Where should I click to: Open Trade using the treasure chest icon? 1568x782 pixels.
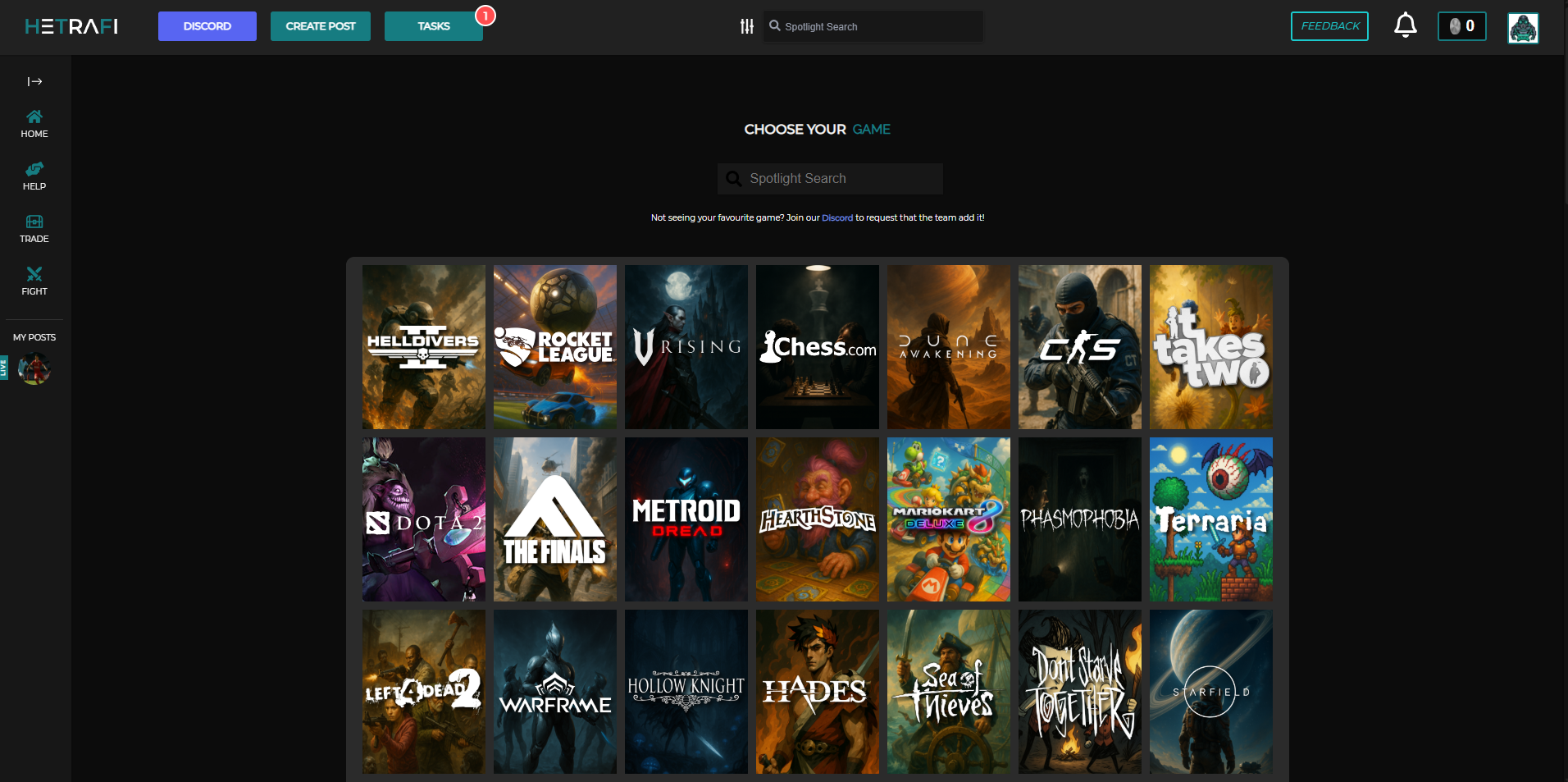(34, 227)
